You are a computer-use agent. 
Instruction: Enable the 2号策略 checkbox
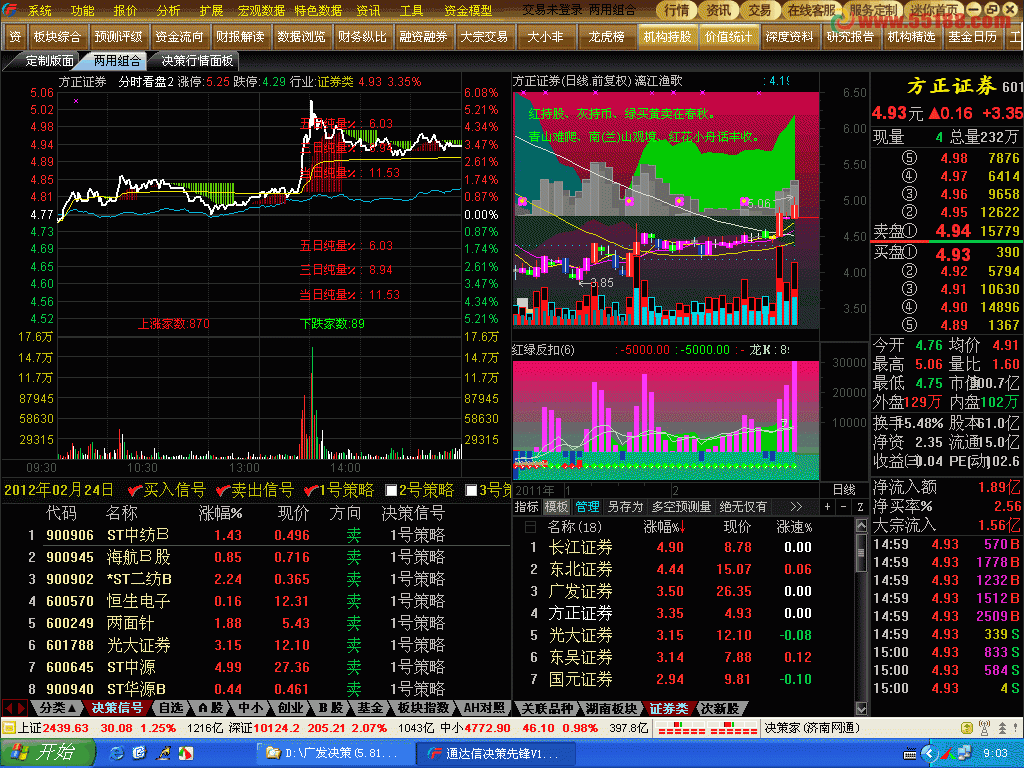point(391,490)
